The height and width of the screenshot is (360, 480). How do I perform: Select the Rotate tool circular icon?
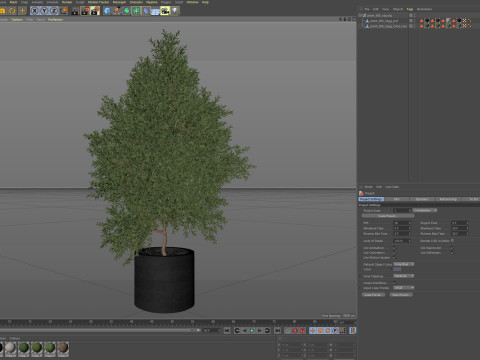pyautogui.click(x=12, y=11)
